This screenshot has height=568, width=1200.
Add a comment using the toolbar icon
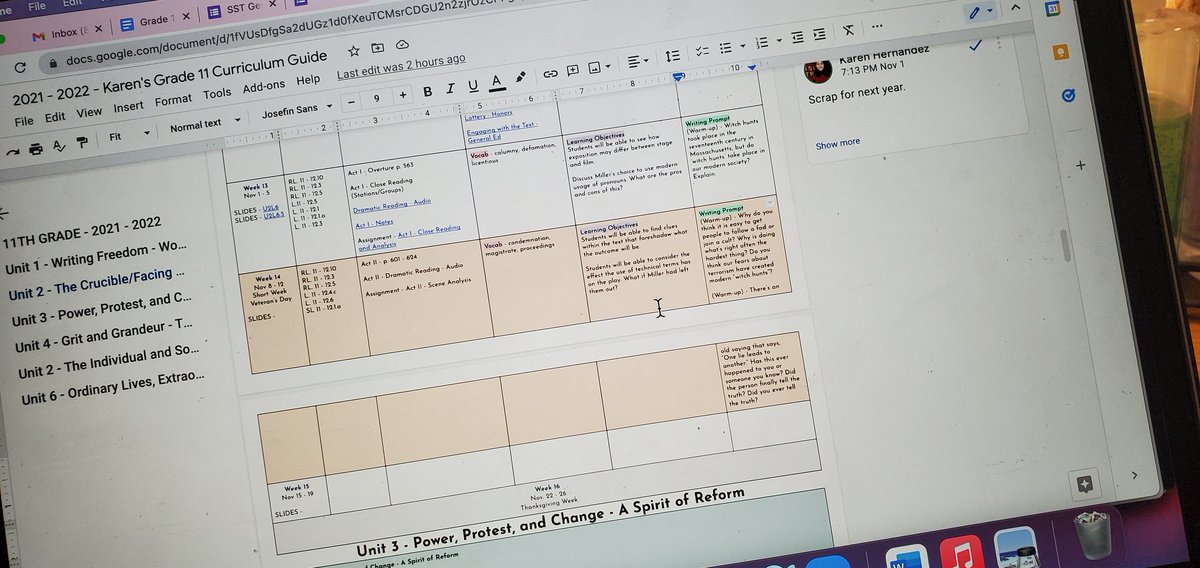tap(574, 70)
